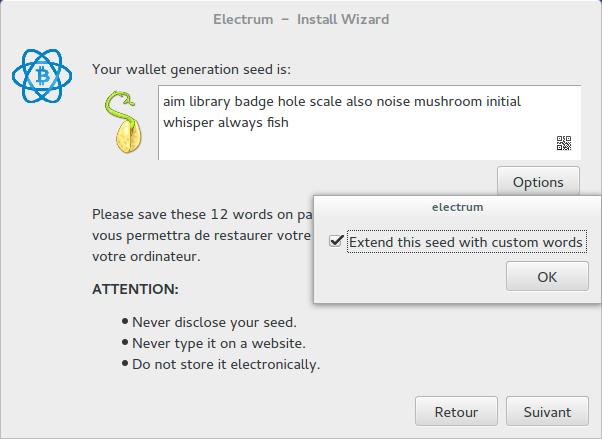602x439 pixels.
Task: Click the 'Extend this seed with custom words' label
Action: click(466, 242)
